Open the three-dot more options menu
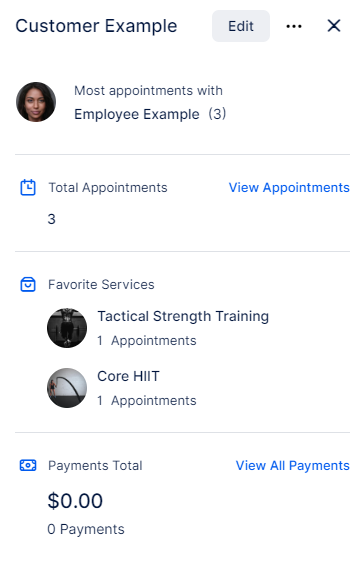Image resolution: width=362 pixels, height=565 pixels. (294, 26)
